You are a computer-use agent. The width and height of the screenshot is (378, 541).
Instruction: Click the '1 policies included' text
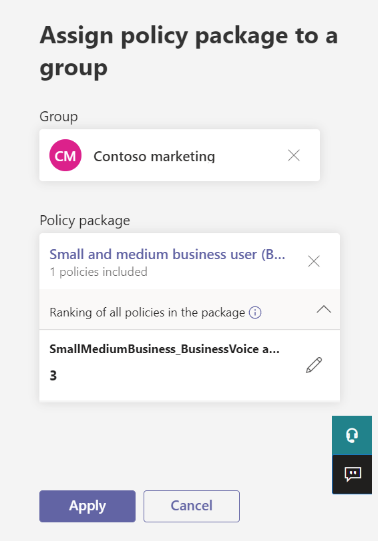pos(99,272)
